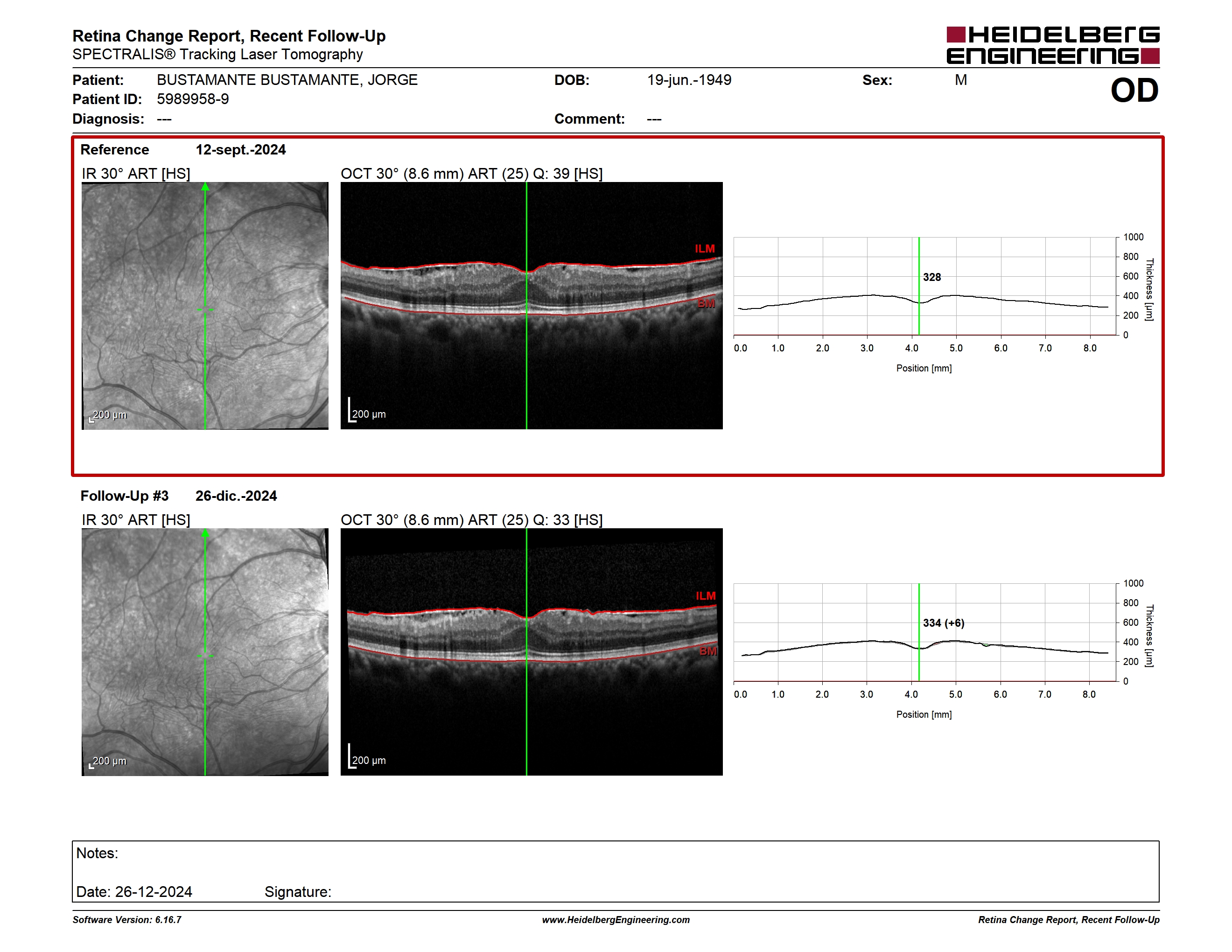
Task: Click the Signature field
Action: pyautogui.click(x=298, y=892)
